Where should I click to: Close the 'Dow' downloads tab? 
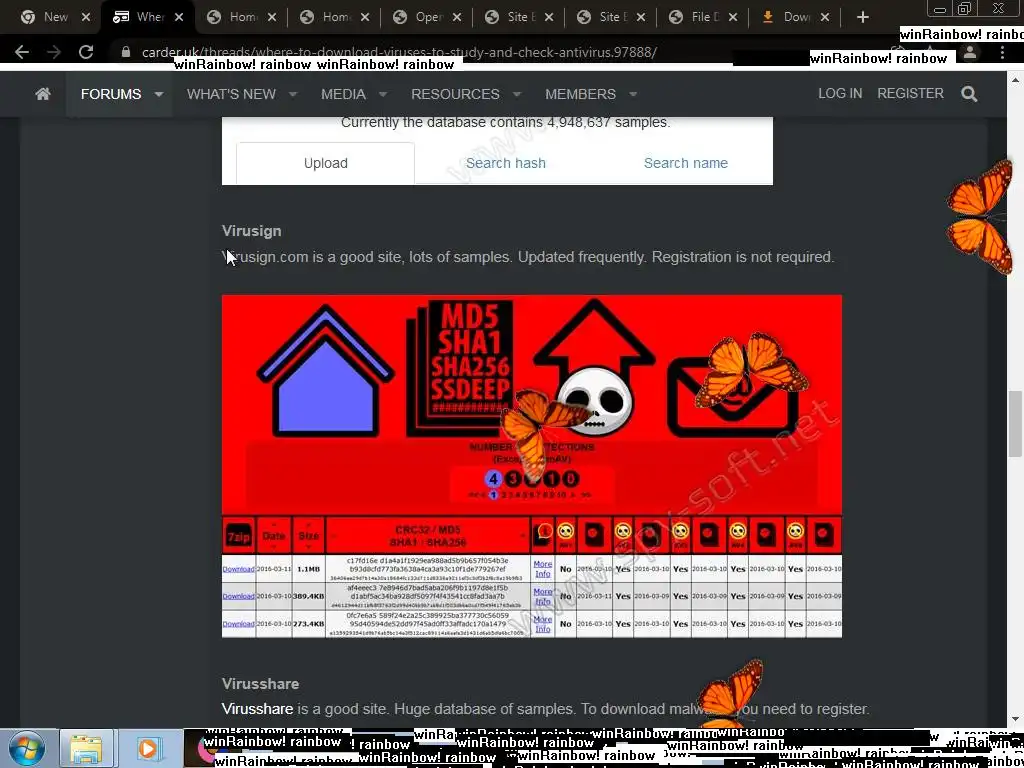coord(825,17)
